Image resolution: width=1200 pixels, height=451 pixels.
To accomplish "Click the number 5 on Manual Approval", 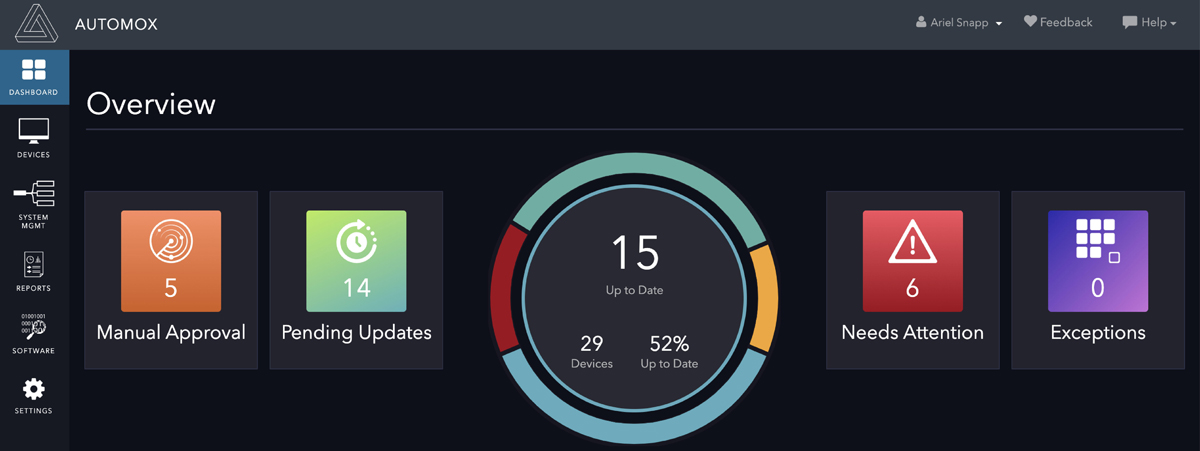I will click(x=171, y=288).
